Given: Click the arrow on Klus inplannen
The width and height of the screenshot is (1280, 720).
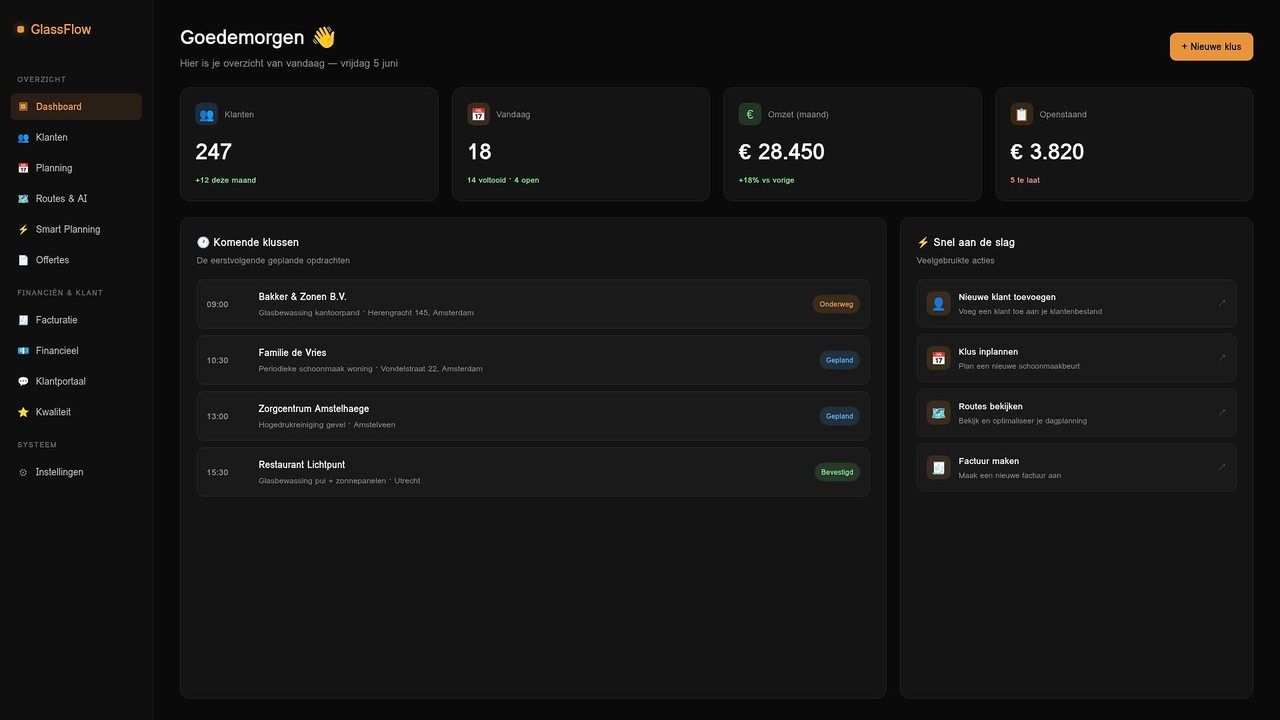Looking at the screenshot, I should [1222, 358].
